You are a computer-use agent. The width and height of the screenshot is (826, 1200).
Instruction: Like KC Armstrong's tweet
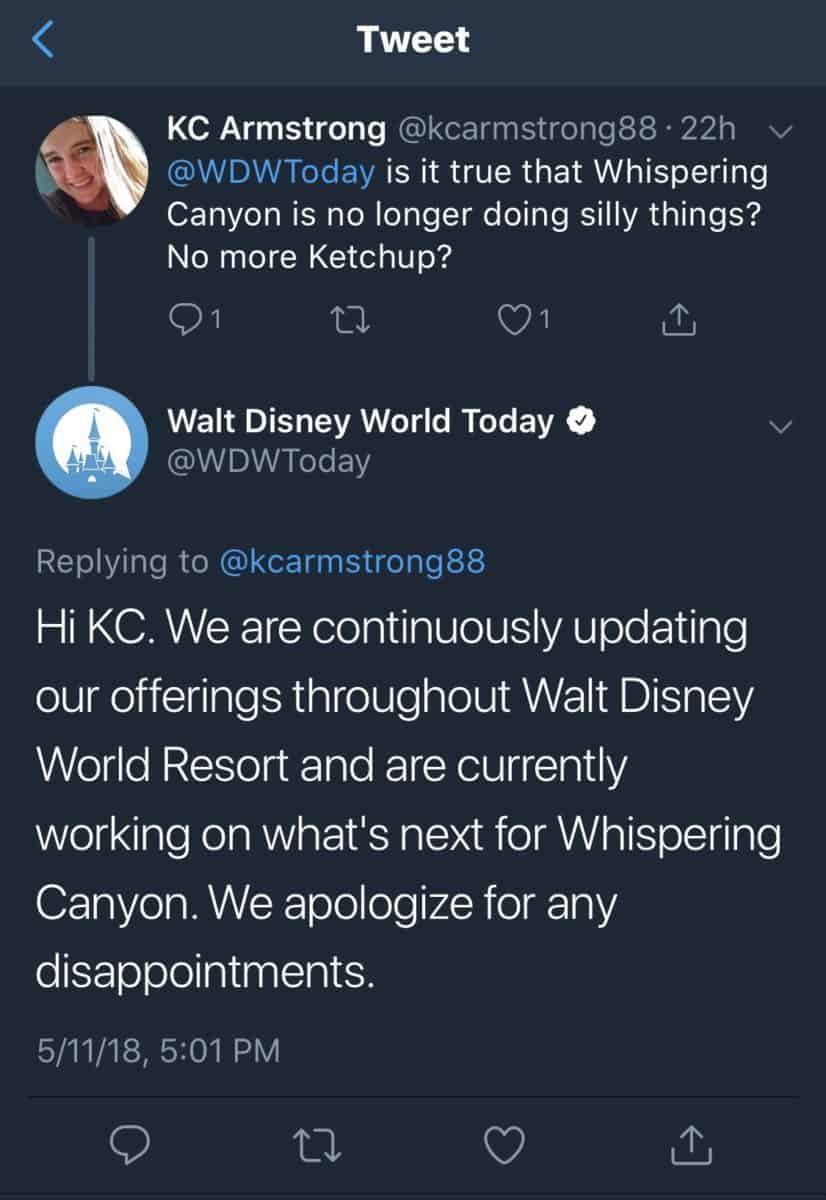pyautogui.click(x=511, y=319)
